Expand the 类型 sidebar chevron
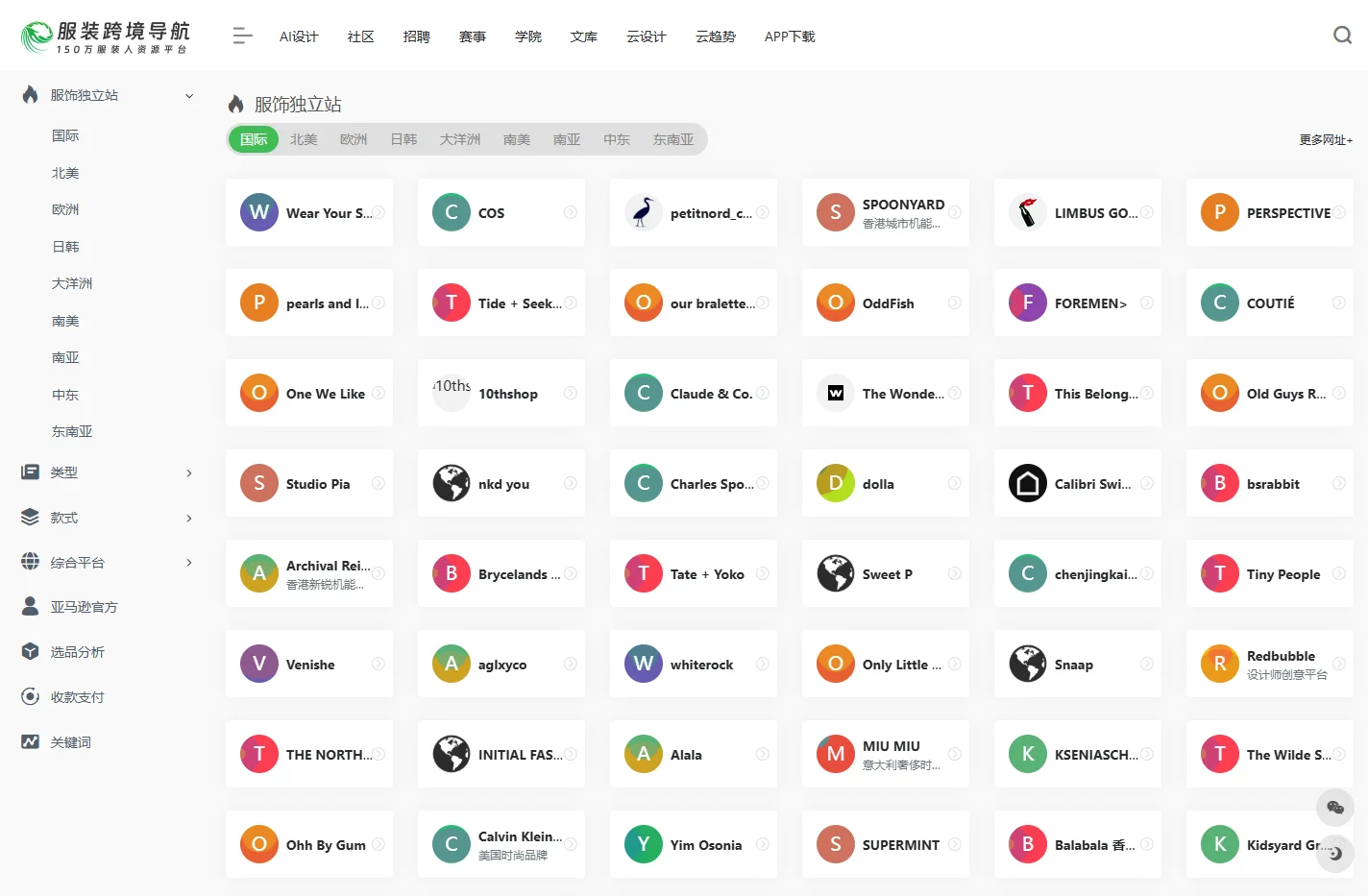The height and width of the screenshot is (896, 1368). (189, 472)
